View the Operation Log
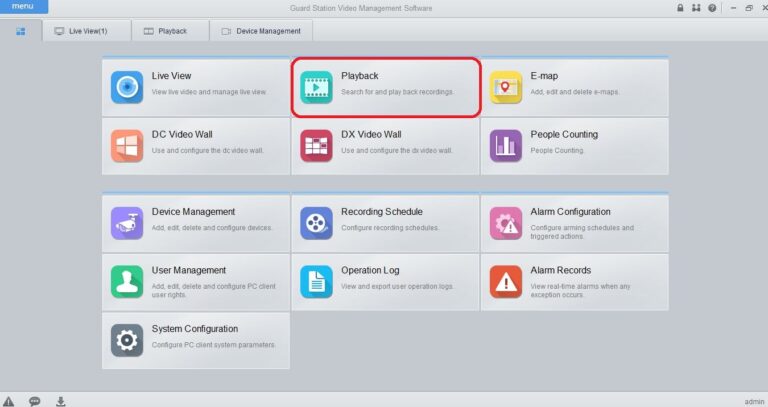The height and width of the screenshot is (407, 768). [385, 281]
